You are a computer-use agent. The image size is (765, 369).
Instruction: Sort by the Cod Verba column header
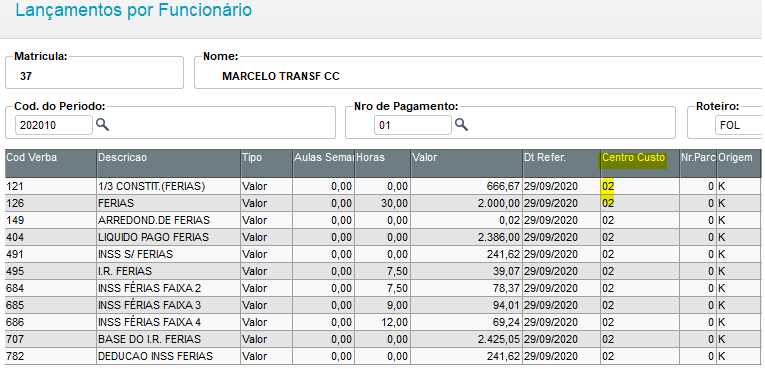[x=51, y=164]
